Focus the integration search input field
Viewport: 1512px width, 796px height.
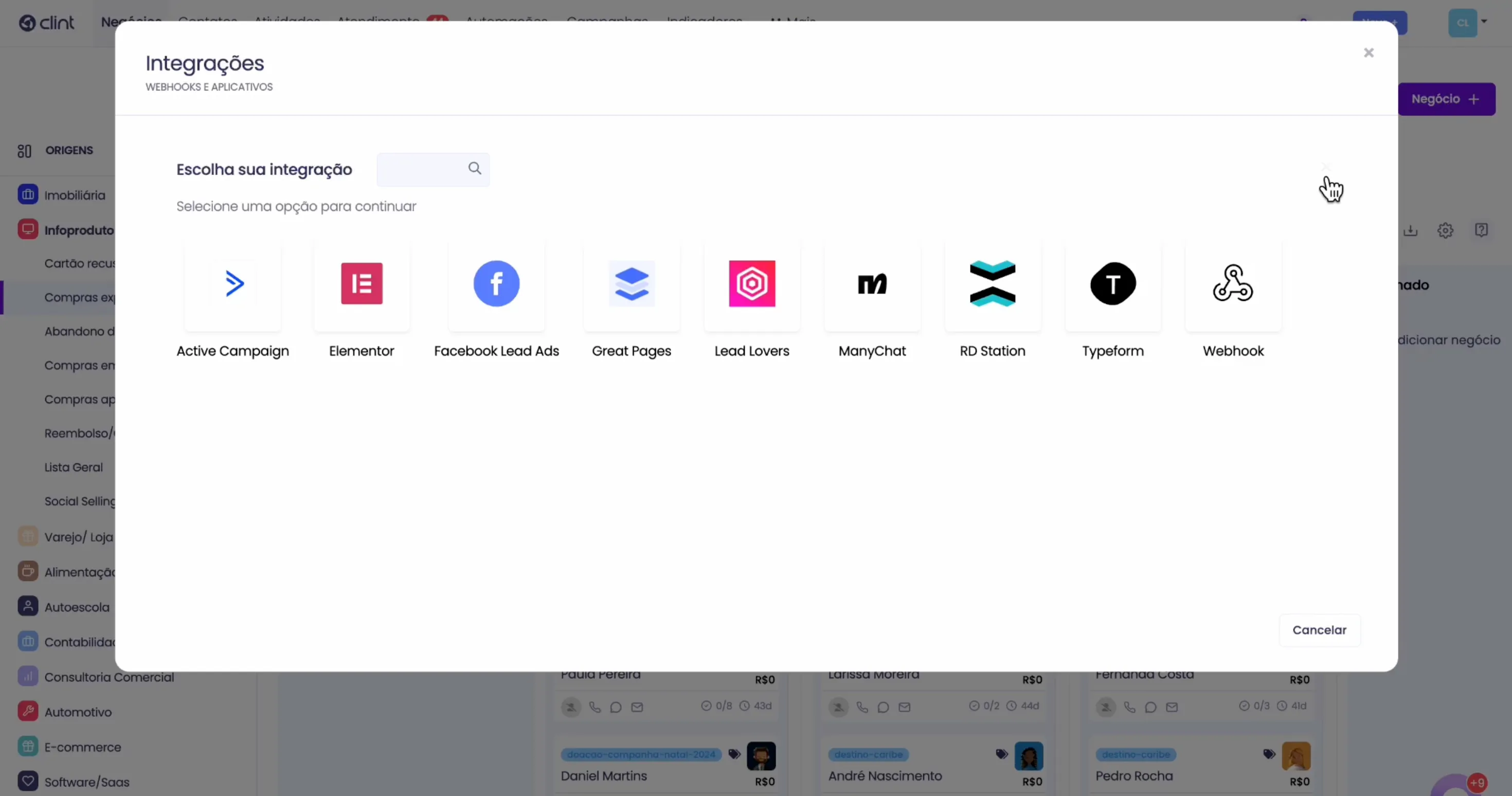[433, 170]
